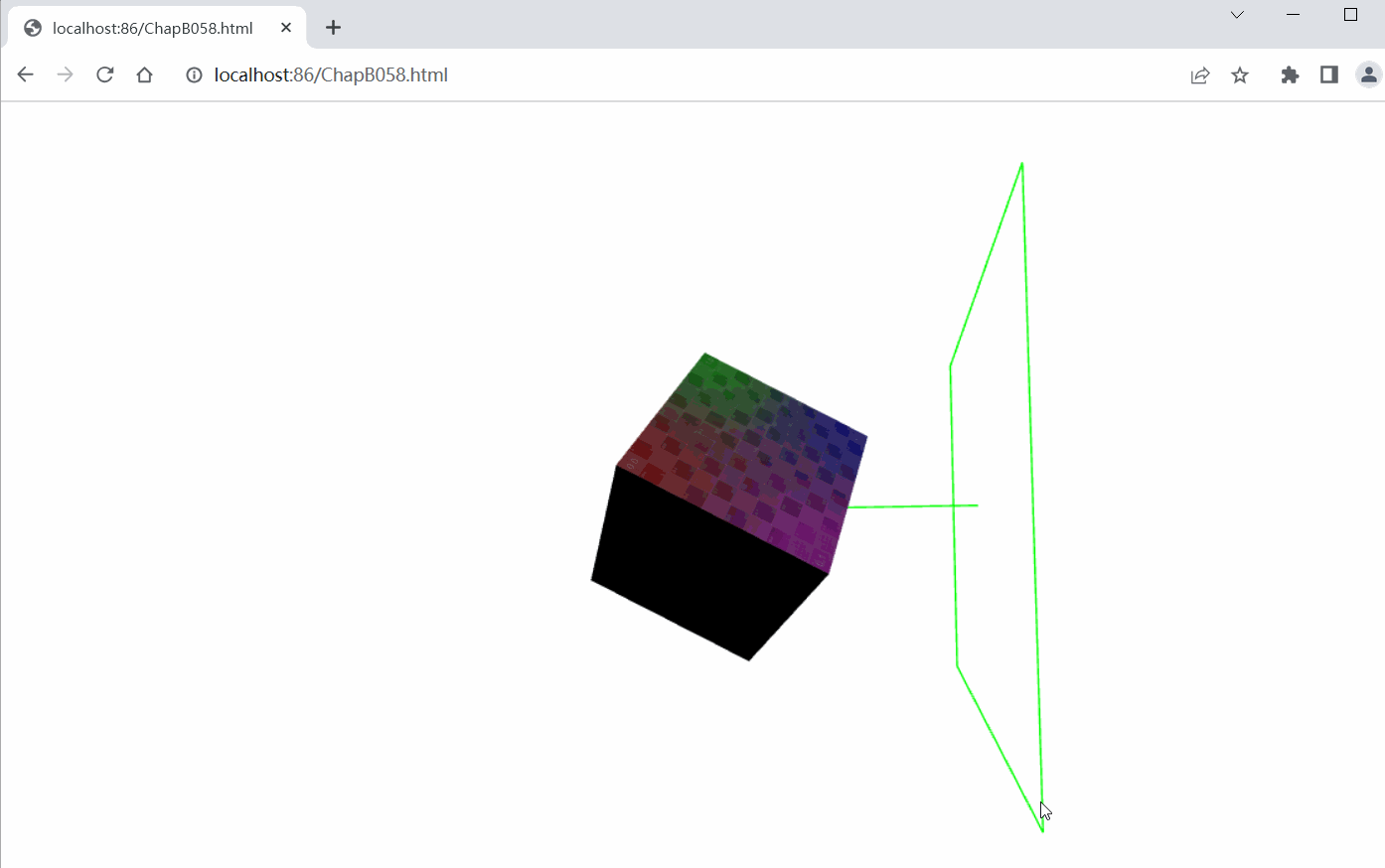Expand the address bar by clicking it

(x=596, y=74)
